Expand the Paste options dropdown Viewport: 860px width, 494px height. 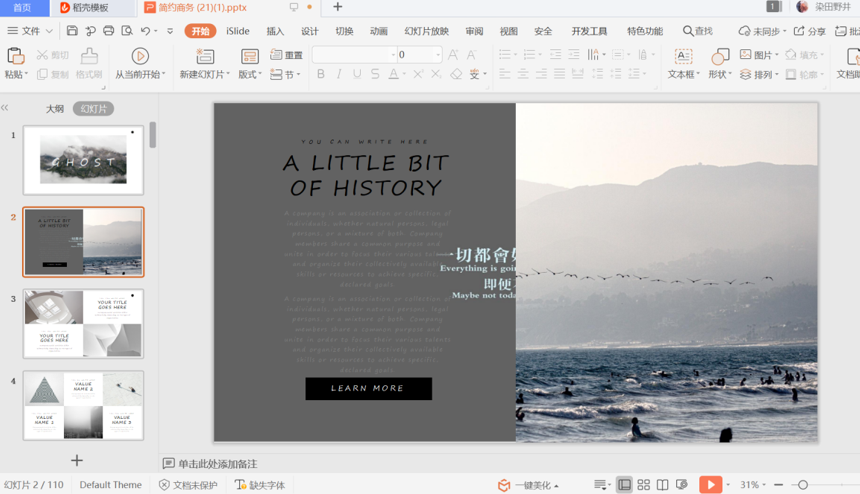click(x=26, y=73)
